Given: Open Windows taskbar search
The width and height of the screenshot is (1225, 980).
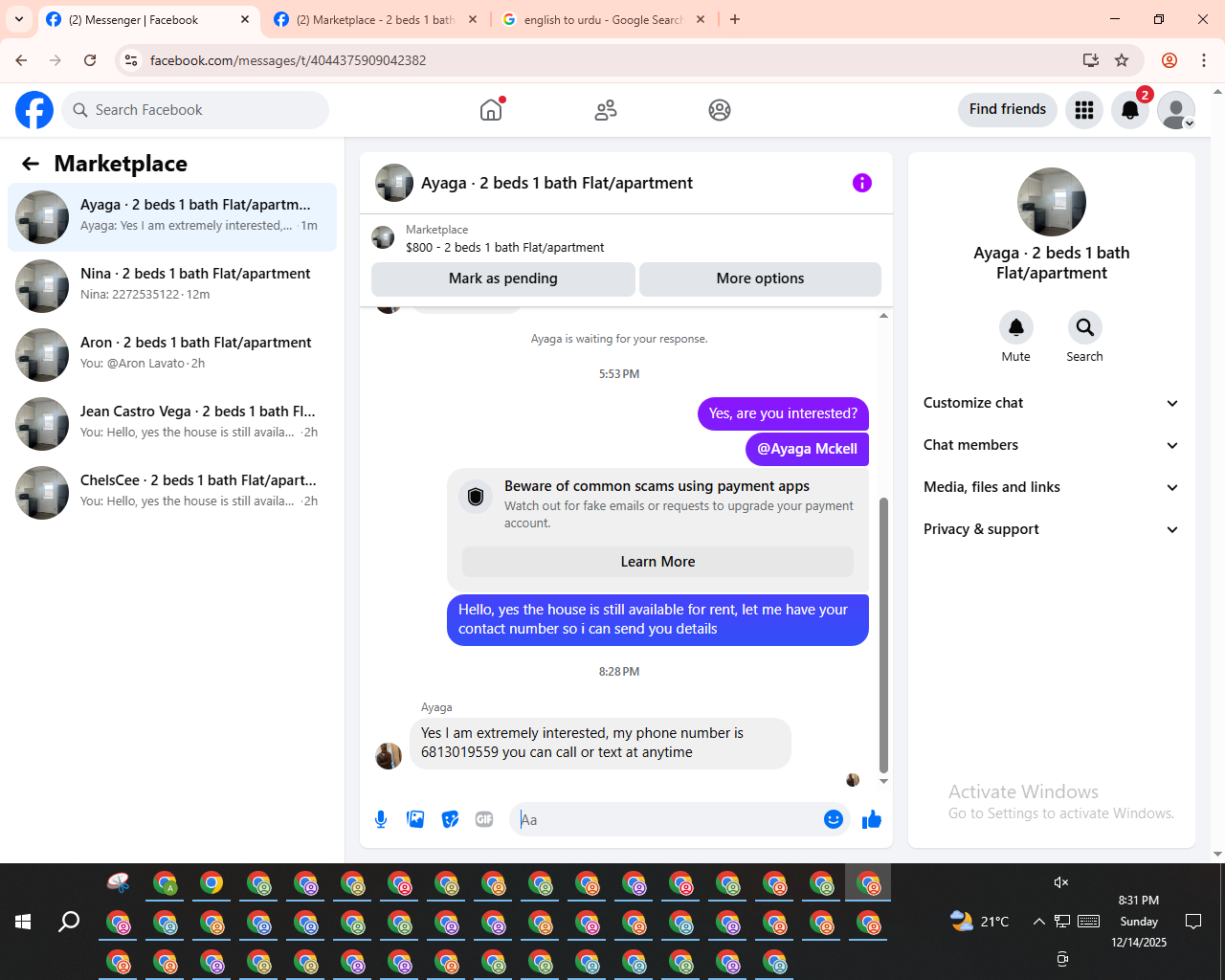Looking at the screenshot, I should coord(69,922).
